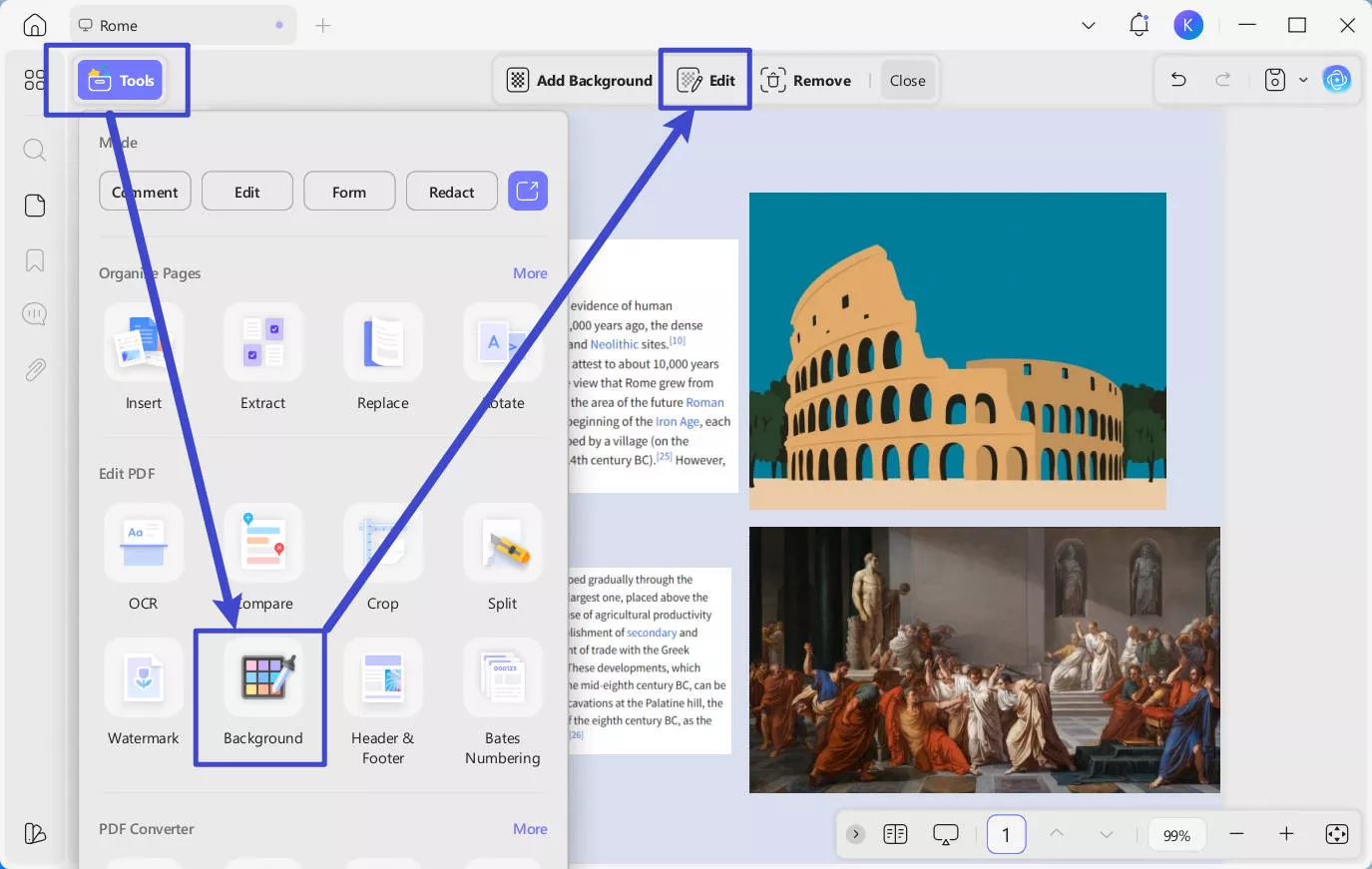The height and width of the screenshot is (869, 1372).
Task: Show the bookmarks panel icon
Action: point(35,260)
